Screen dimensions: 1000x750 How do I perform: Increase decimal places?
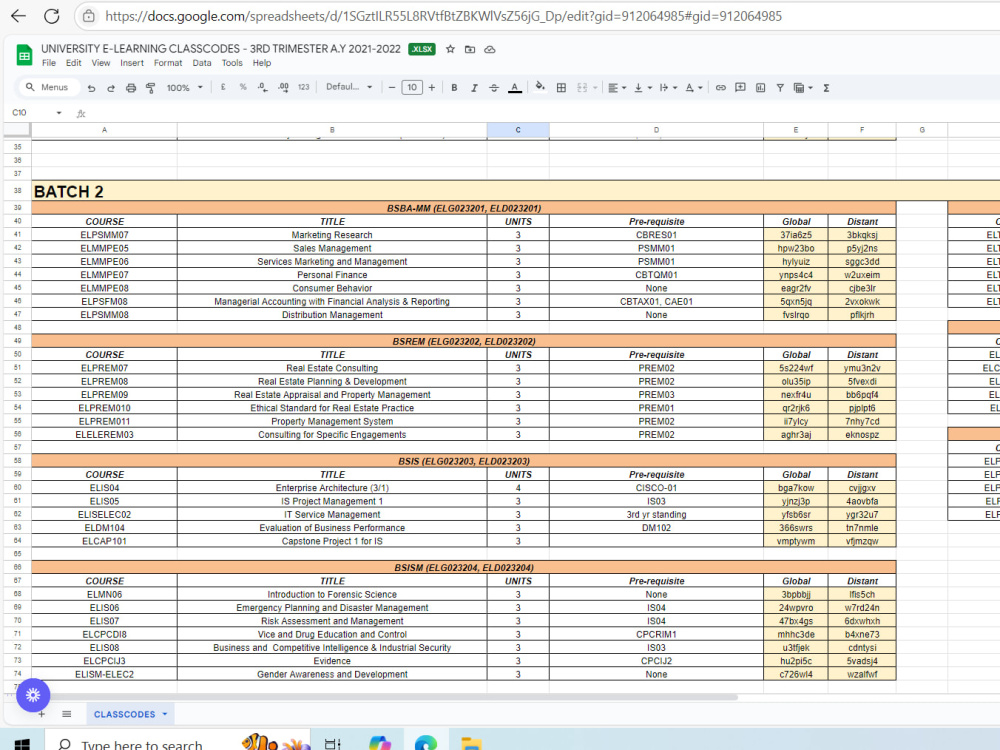coord(283,87)
